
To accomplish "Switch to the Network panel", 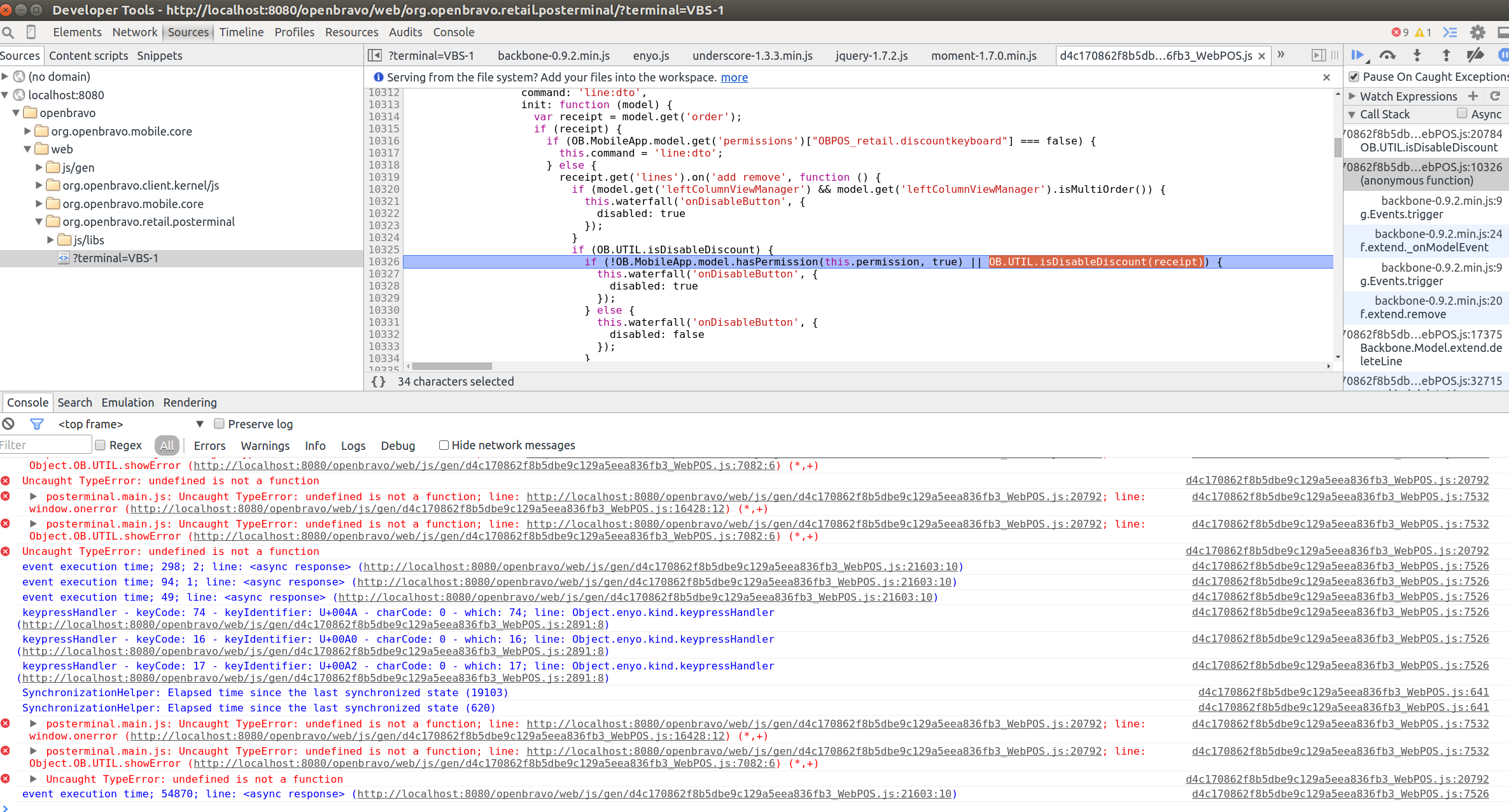I will (x=134, y=32).
